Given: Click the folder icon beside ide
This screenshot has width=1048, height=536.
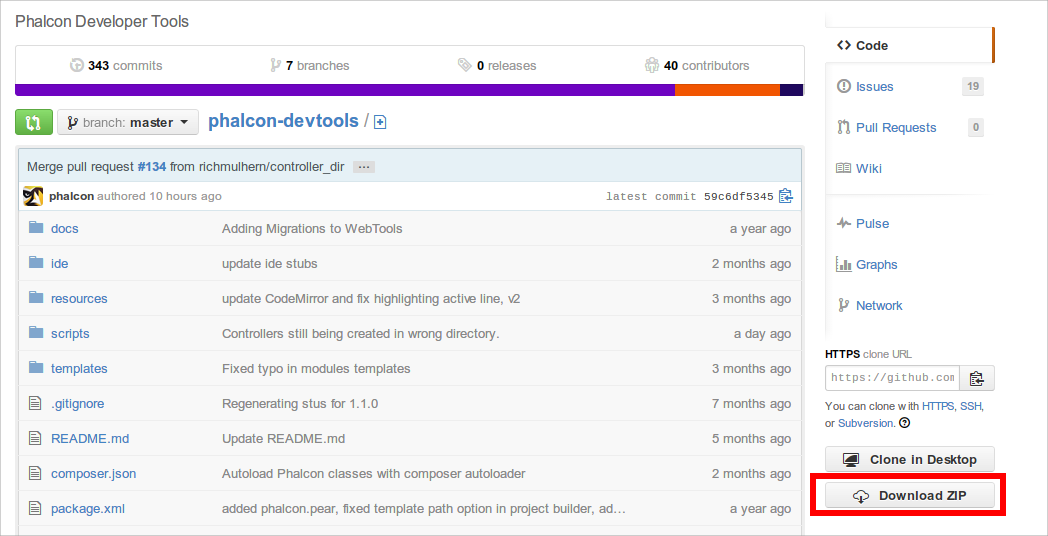Looking at the screenshot, I should pyautogui.click(x=36, y=263).
